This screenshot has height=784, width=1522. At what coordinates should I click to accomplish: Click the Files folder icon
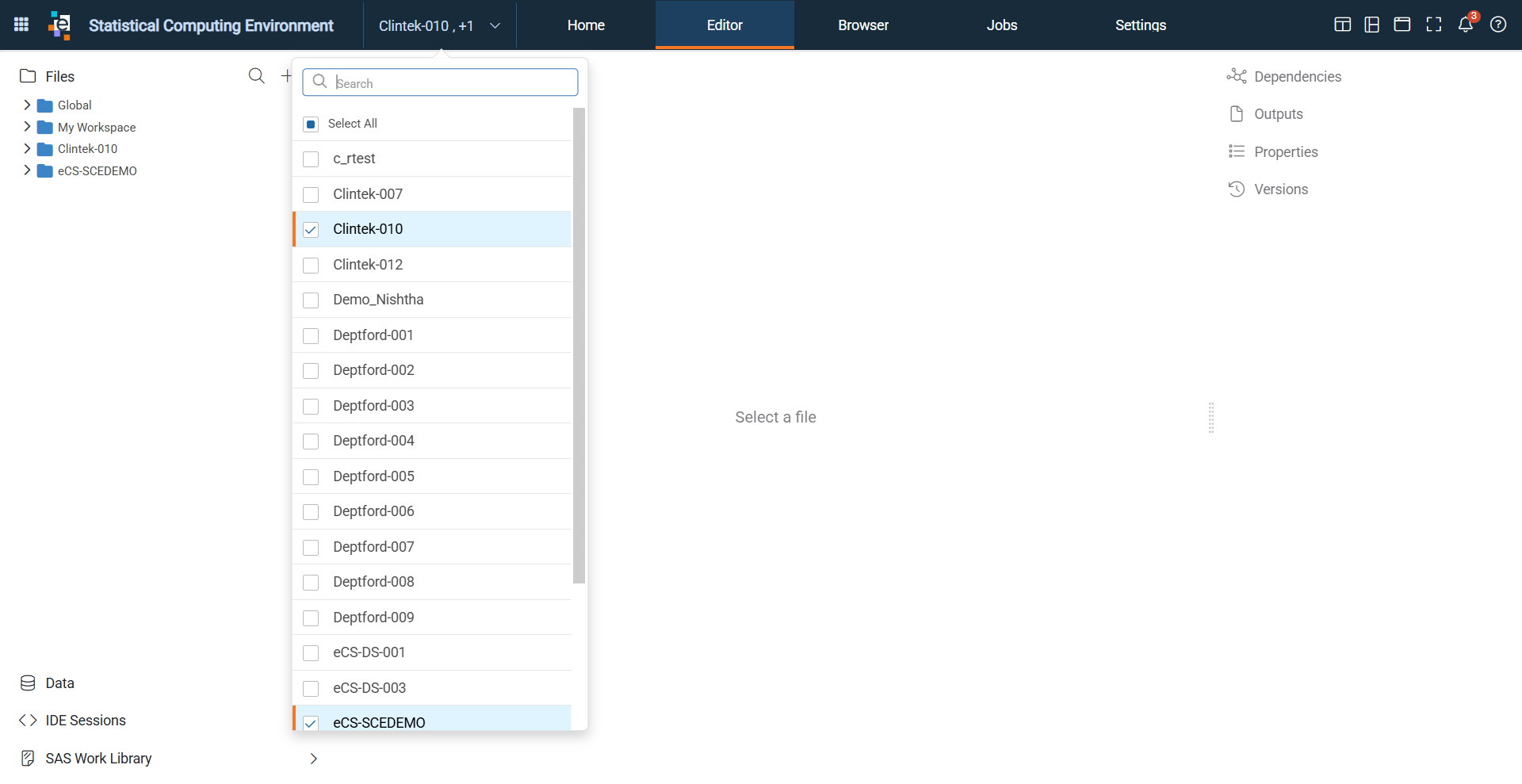tap(28, 76)
